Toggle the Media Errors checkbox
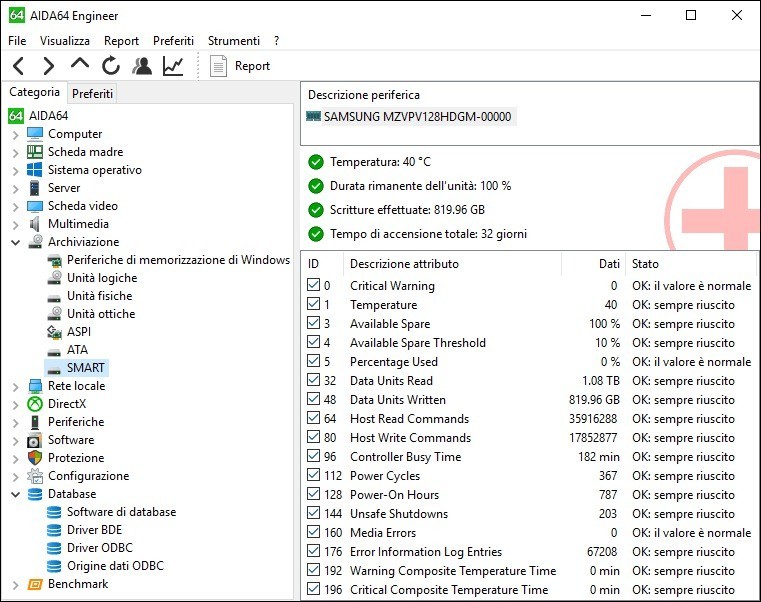Viewport: 761px width, 602px height. coord(314,533)
